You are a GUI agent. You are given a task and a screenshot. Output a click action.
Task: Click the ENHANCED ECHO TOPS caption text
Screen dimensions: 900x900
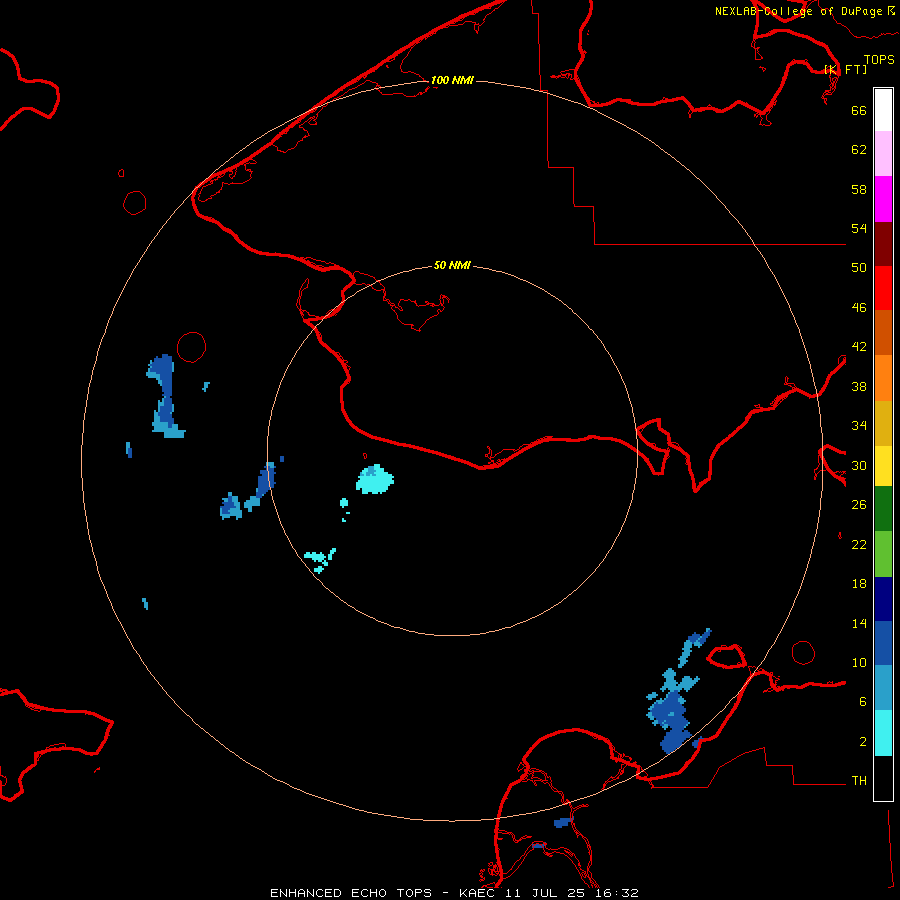(351, 893)
